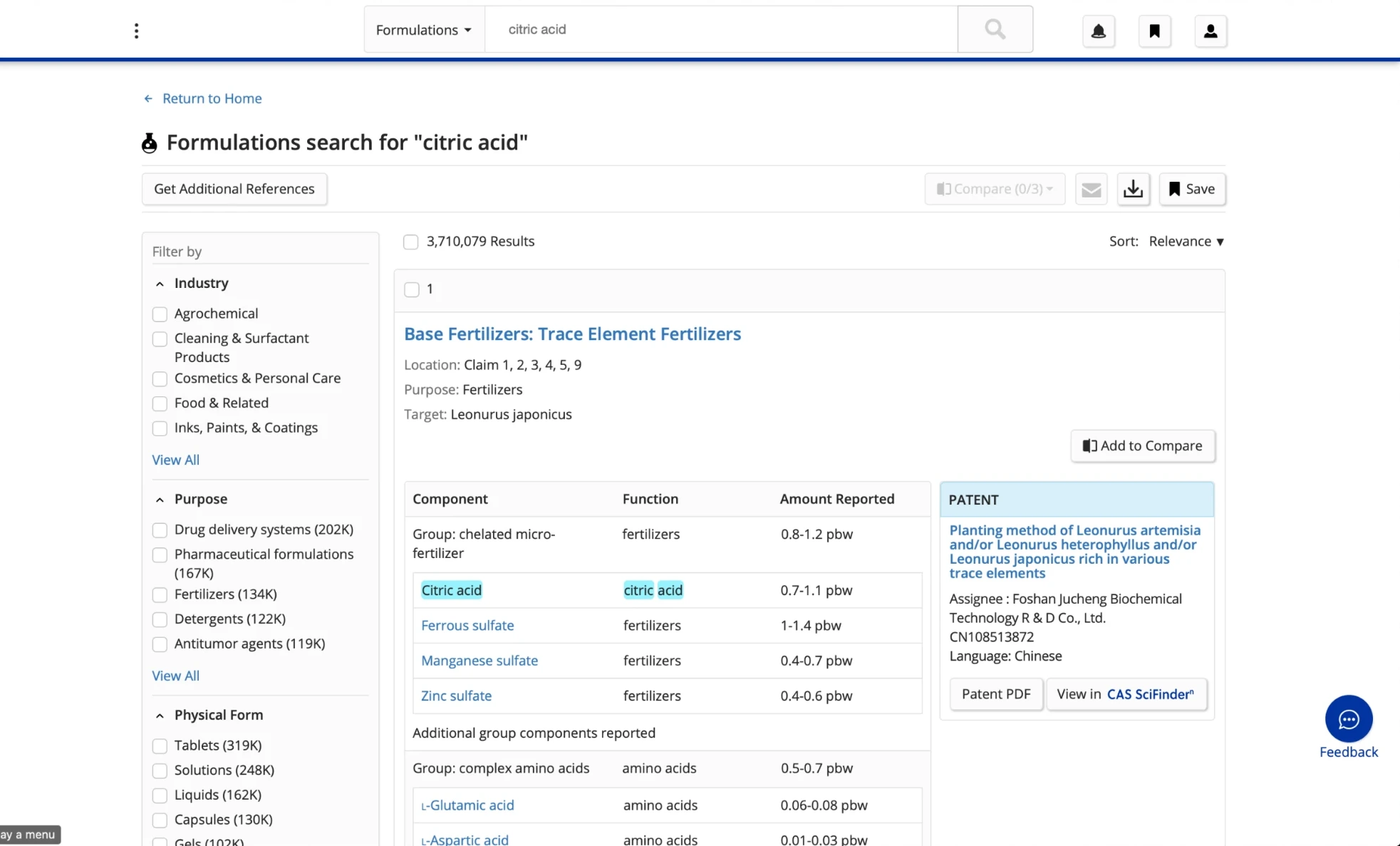Click the download results icon
The height and width of the screenshot is (846, 1400).
1133,189
